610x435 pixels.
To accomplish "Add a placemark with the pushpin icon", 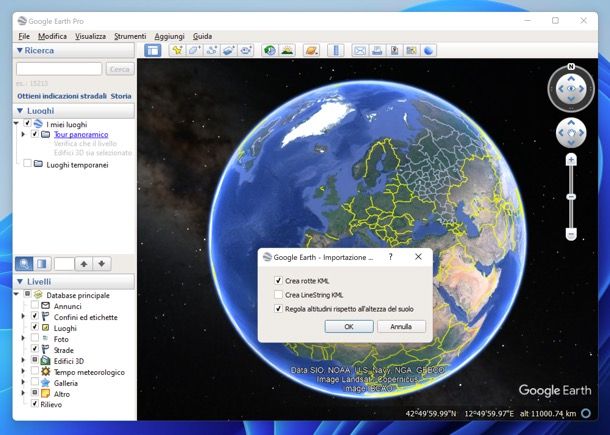I will pos(177,50).
